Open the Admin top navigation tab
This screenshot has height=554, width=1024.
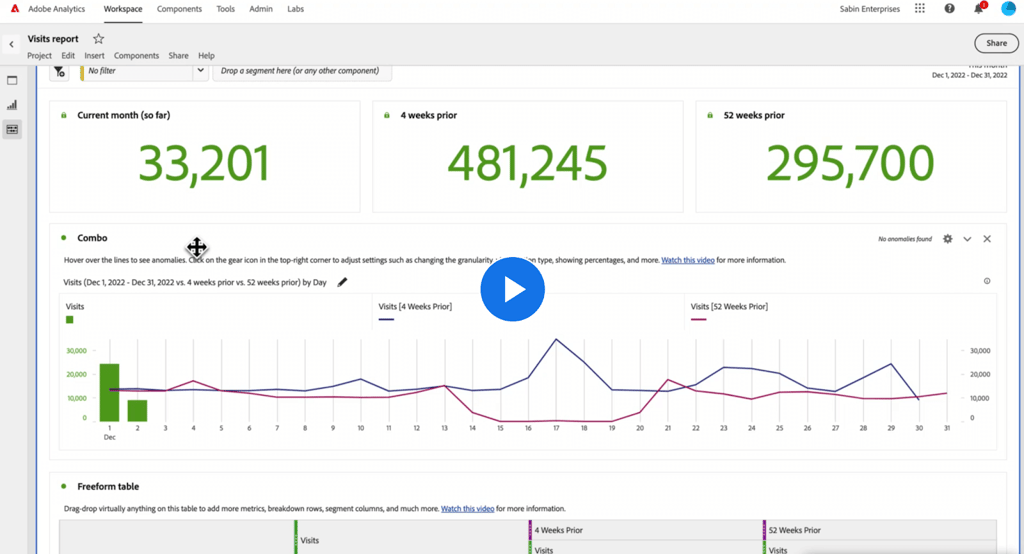[x=261, y=9]
